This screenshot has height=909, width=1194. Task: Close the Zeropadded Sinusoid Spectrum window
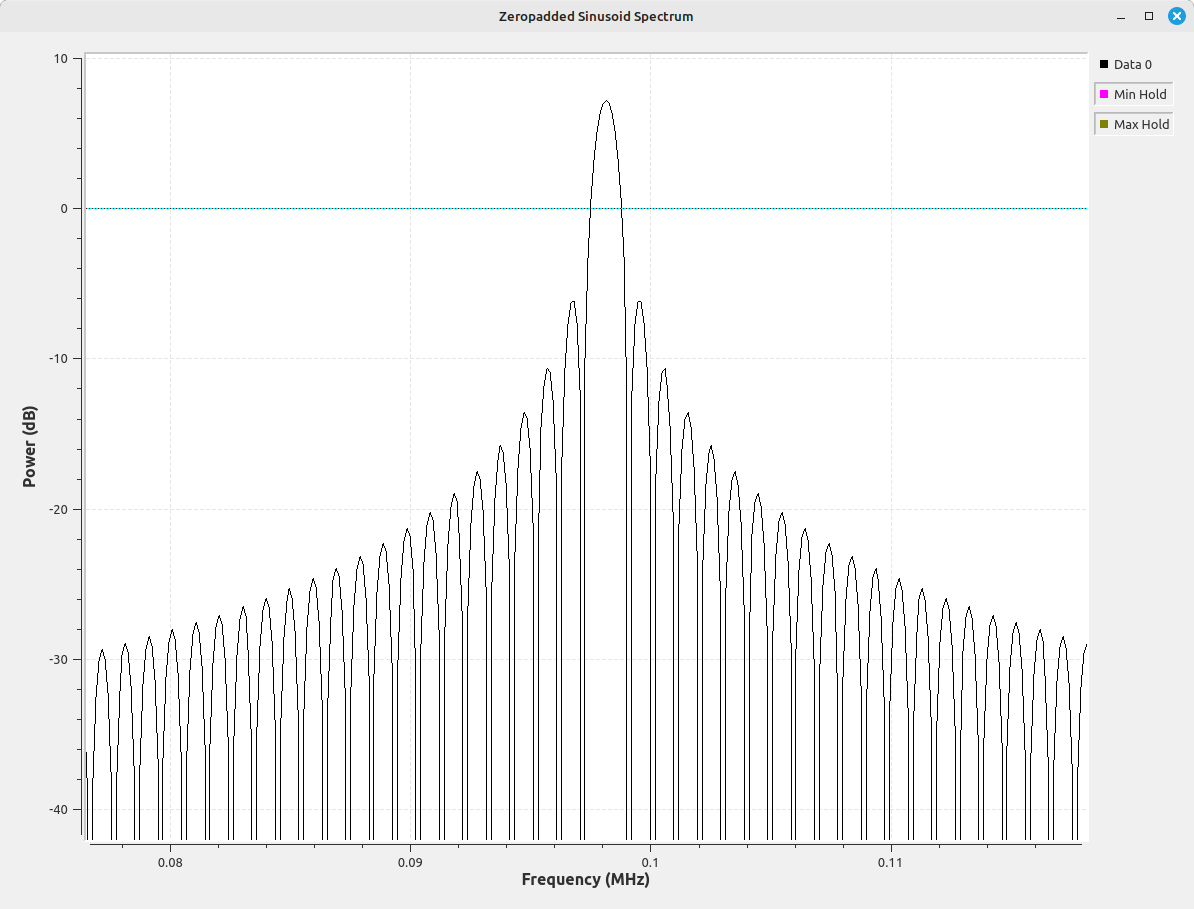click(1176, 16)
